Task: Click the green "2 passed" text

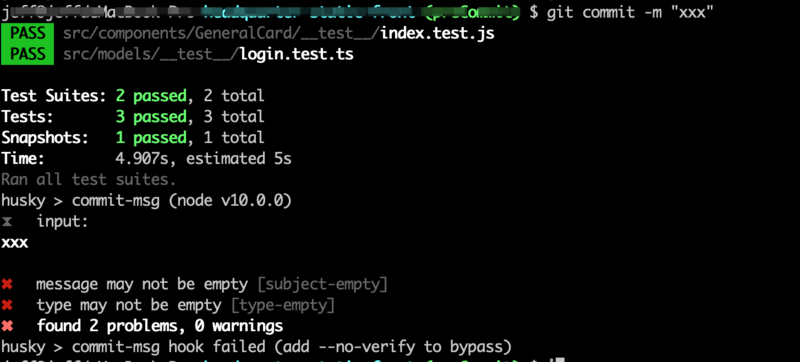Action: point(151,96)
